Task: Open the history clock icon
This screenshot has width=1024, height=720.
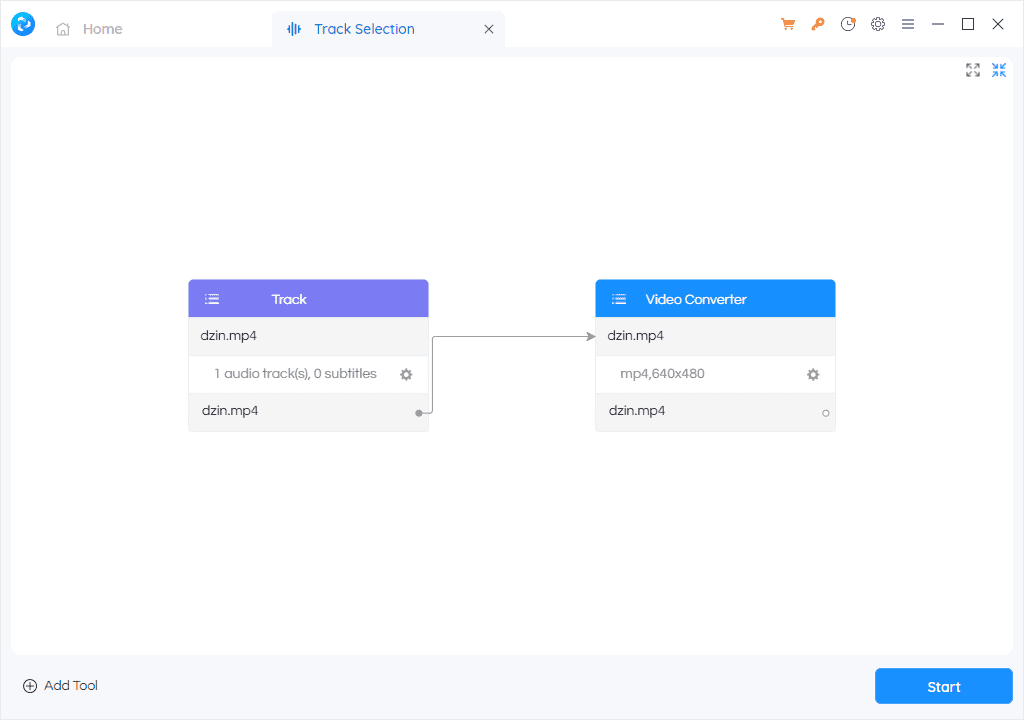Action: pyautogui.click(x=848, y=25)
